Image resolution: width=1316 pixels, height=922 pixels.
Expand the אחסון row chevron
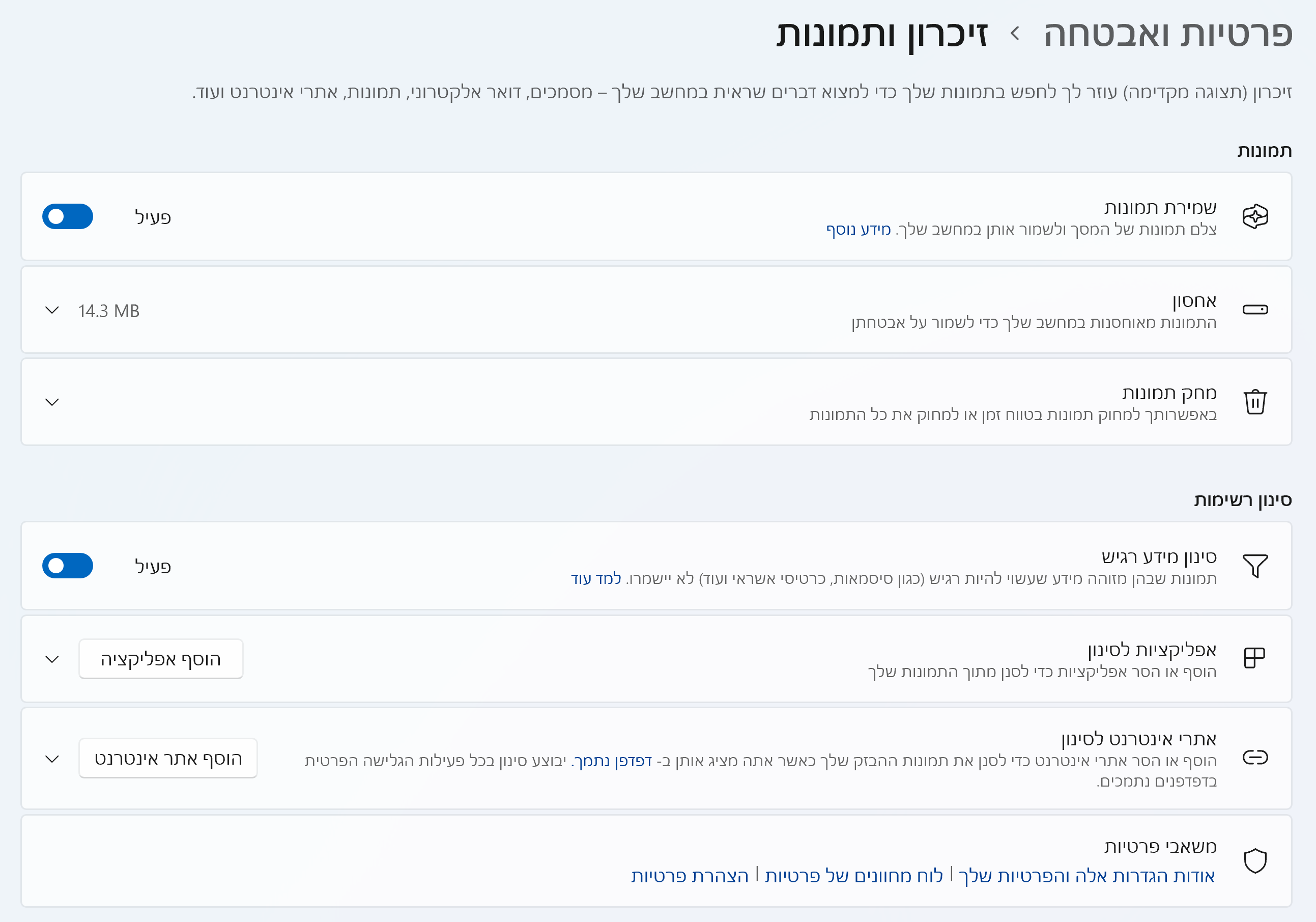click(52, 310)
